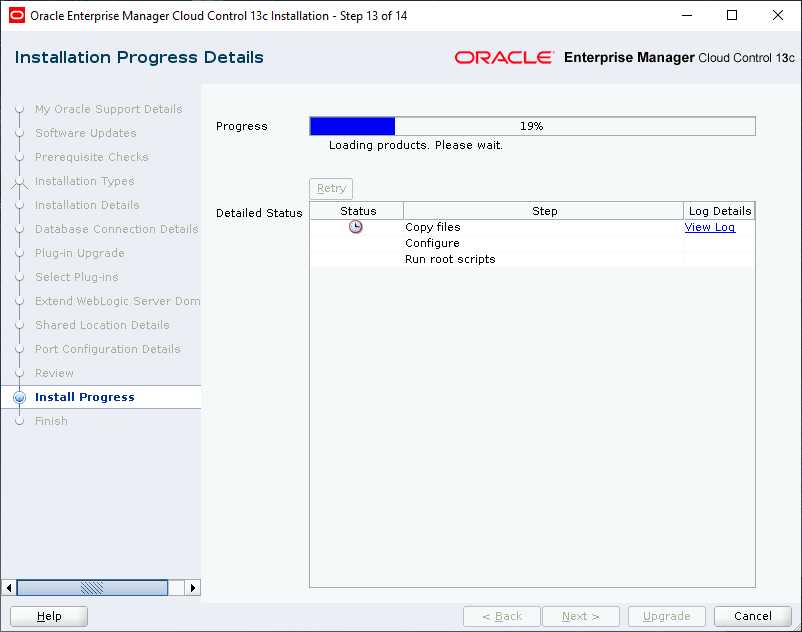Viewport: 802px width, 632px height.
Task: Select the Extend WebLogic Server Domain step
Action: click(118, 301)
